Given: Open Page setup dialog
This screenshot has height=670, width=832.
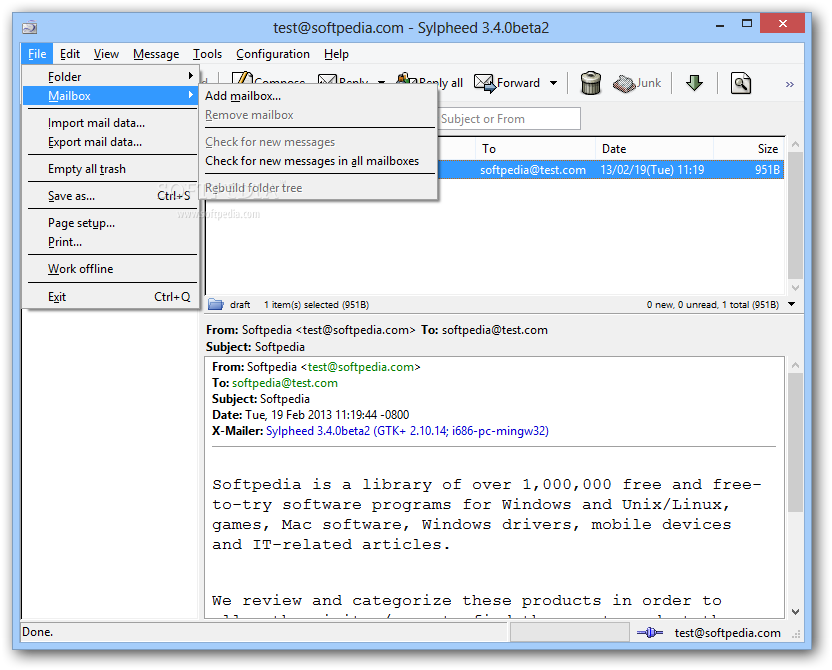Looking at the screenshot, I should (110, 223).
